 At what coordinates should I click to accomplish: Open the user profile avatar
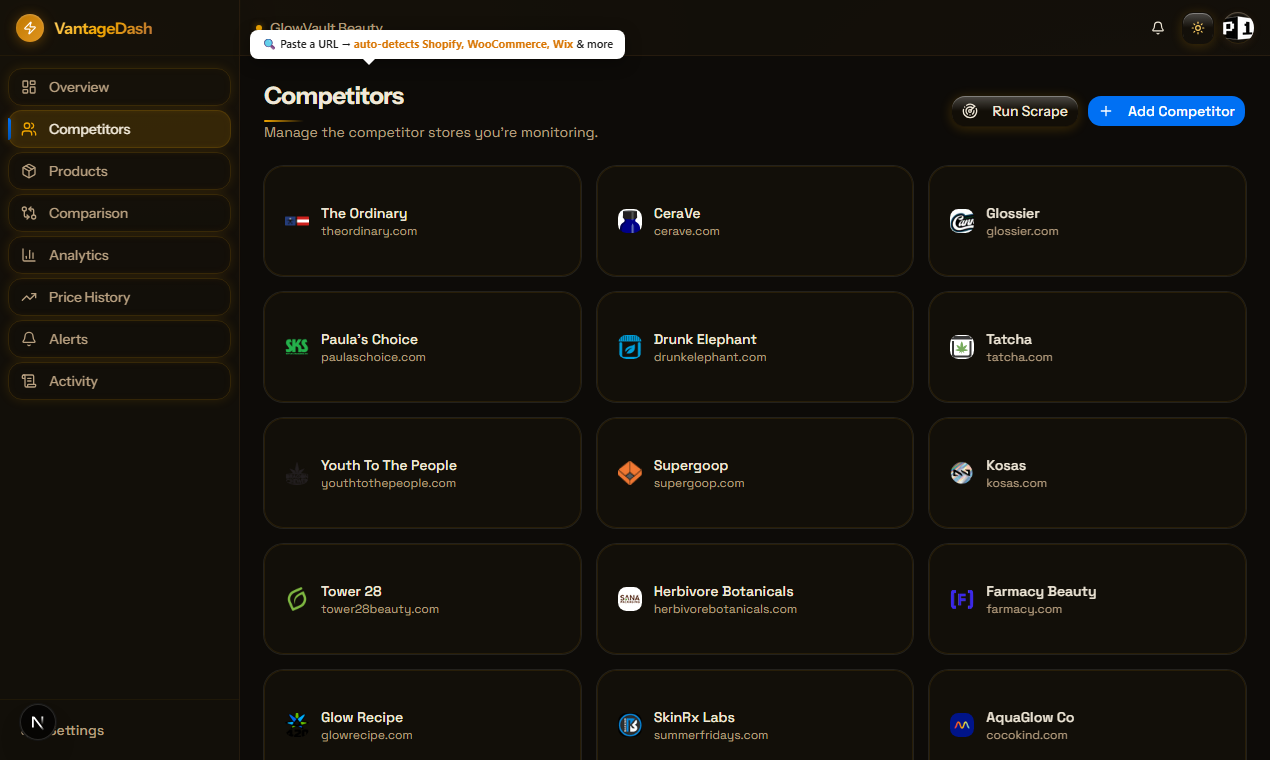coord(1238,28)
